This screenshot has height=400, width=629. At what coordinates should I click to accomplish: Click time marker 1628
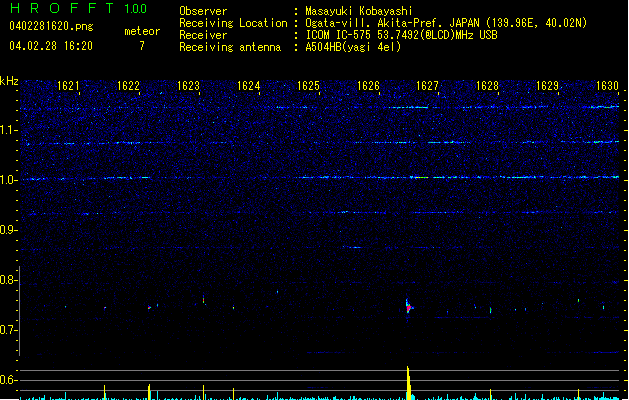[487, 86]
